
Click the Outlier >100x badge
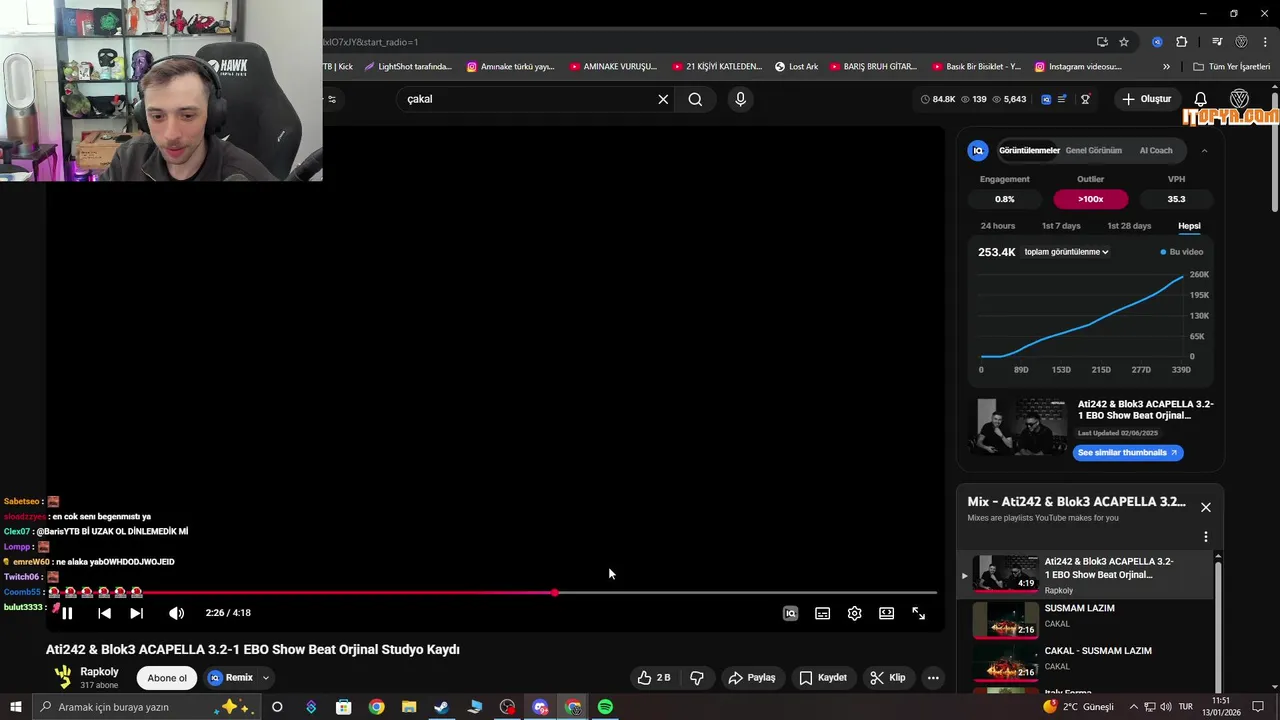tap(1090, 199)
